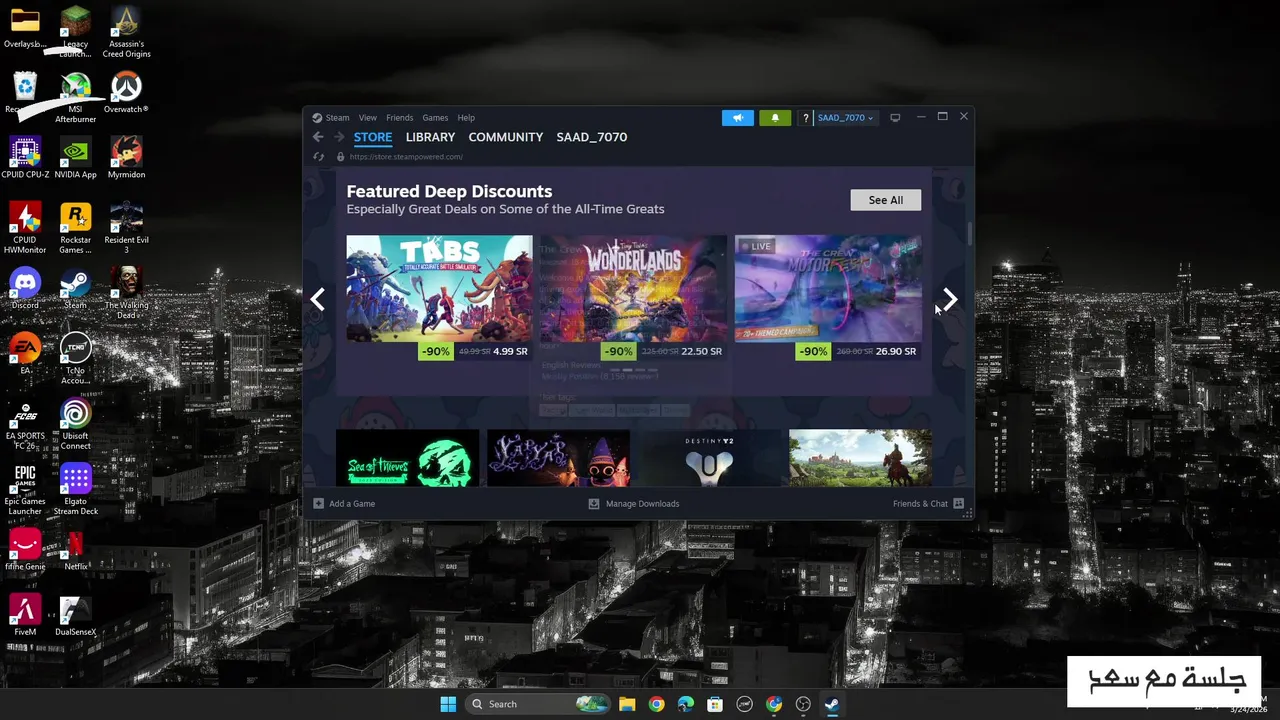Select Elgato Stream Deck desktop icon
Image resolution: width=1280 pixels, height=720 pixels.
click(x=76, y=490)
